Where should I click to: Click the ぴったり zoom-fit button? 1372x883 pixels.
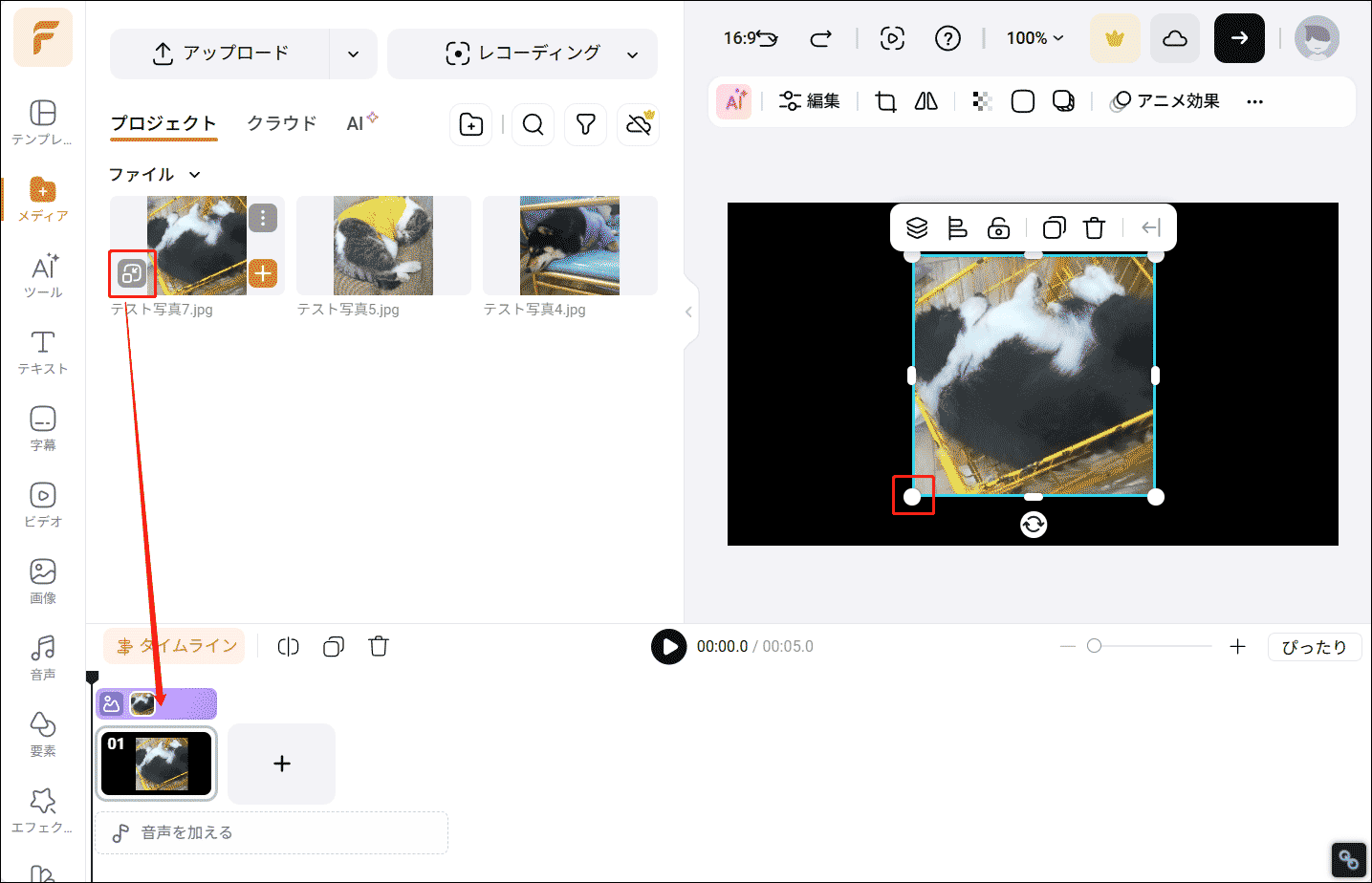pyautogui.click(x=1314, y=646)
